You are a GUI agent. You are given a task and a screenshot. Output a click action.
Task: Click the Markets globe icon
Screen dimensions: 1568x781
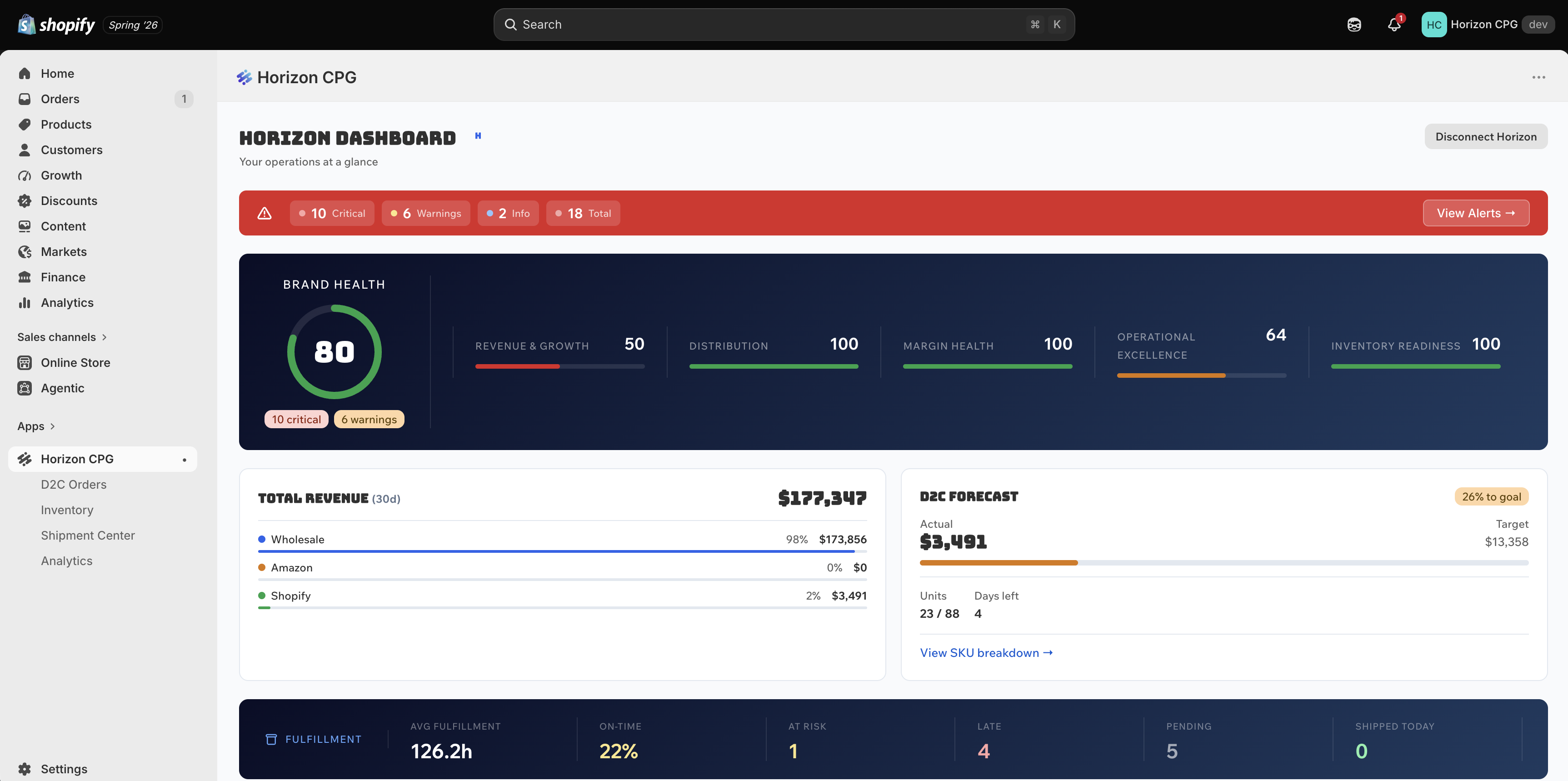point(25,252)
